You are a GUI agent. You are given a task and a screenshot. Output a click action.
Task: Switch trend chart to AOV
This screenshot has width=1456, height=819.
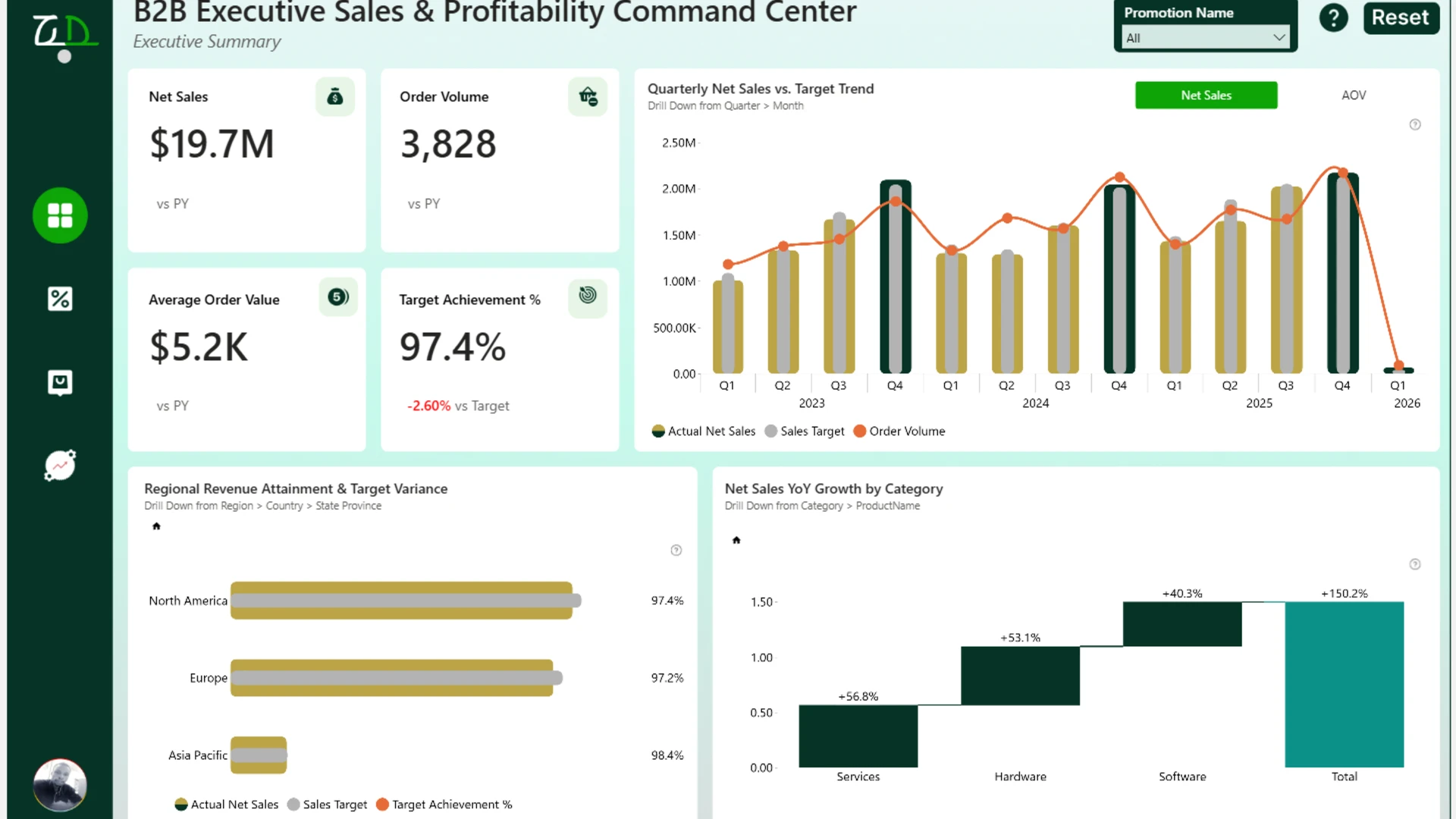pos(1354,95)
